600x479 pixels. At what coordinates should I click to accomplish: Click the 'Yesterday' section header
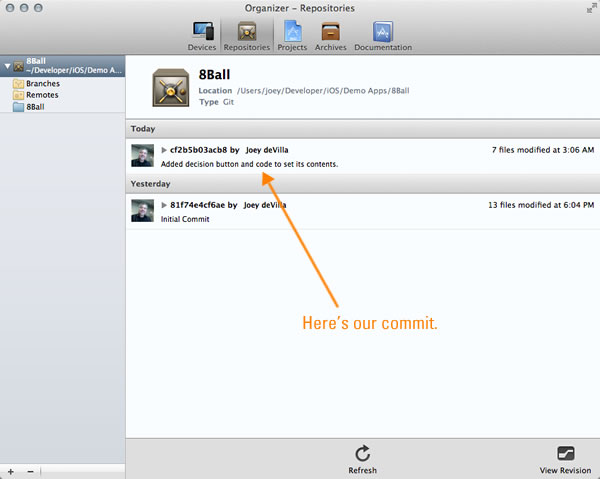[362, 184]
